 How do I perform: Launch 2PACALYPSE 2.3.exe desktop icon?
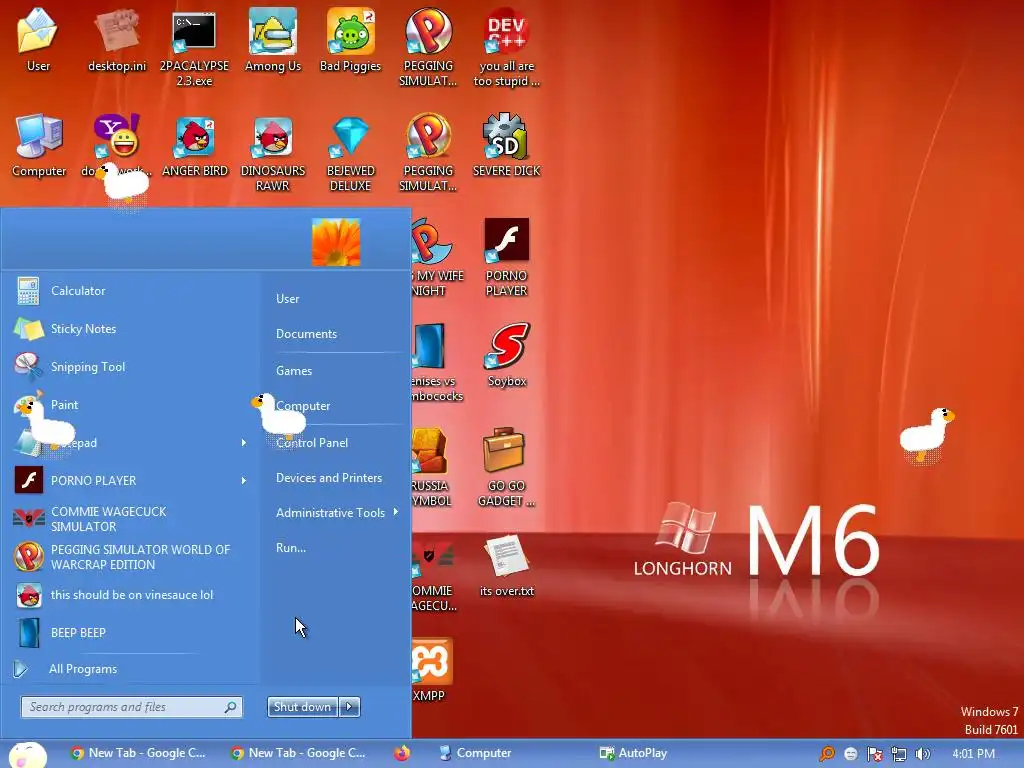[x=194, y=47]
